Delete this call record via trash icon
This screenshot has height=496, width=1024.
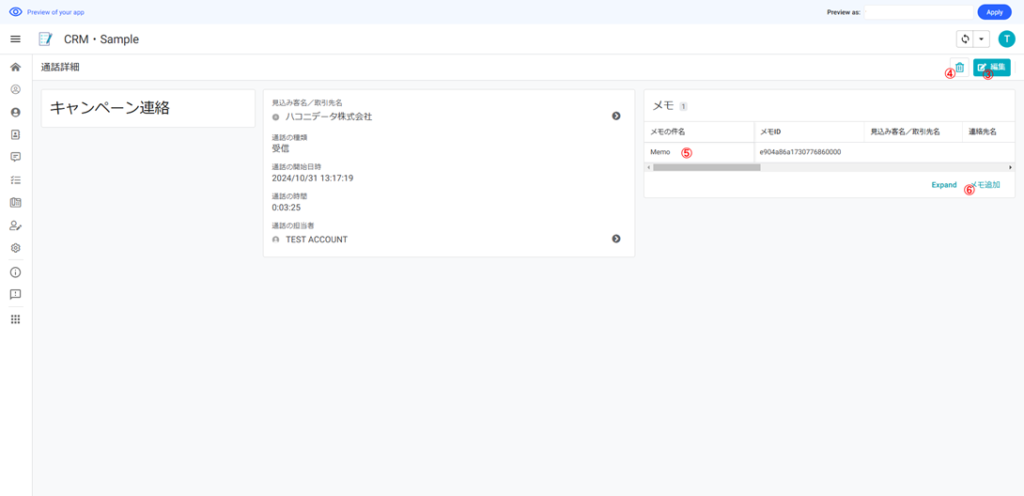pos(959,67)
